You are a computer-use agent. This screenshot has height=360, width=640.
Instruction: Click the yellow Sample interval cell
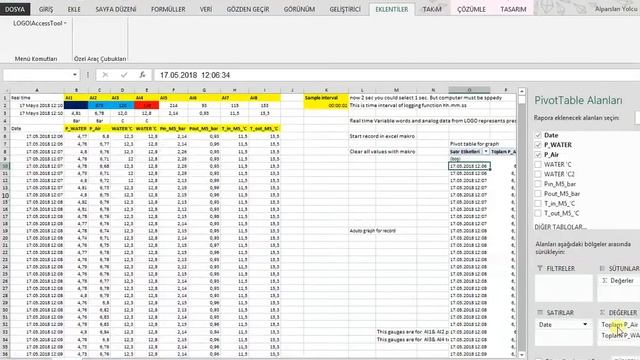(x=326, y=98)
